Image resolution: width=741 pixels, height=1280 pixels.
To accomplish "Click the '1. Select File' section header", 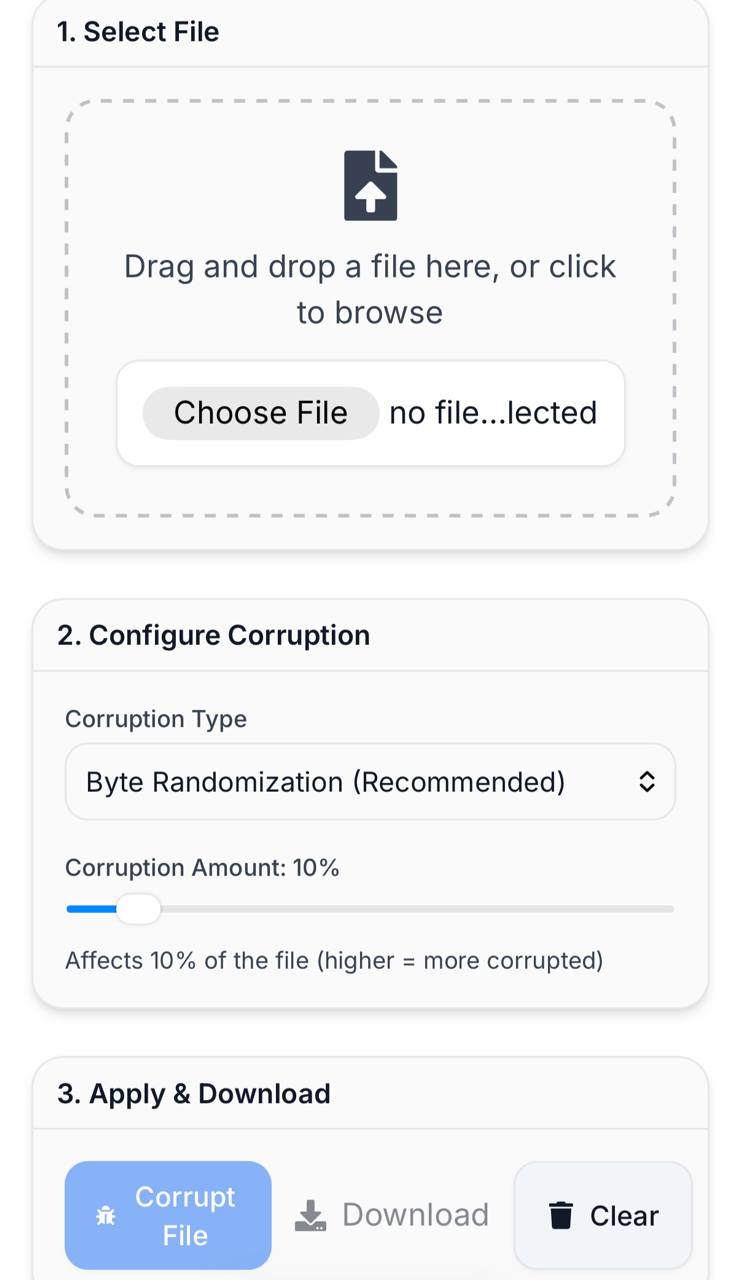I will [x=138, y=32].
